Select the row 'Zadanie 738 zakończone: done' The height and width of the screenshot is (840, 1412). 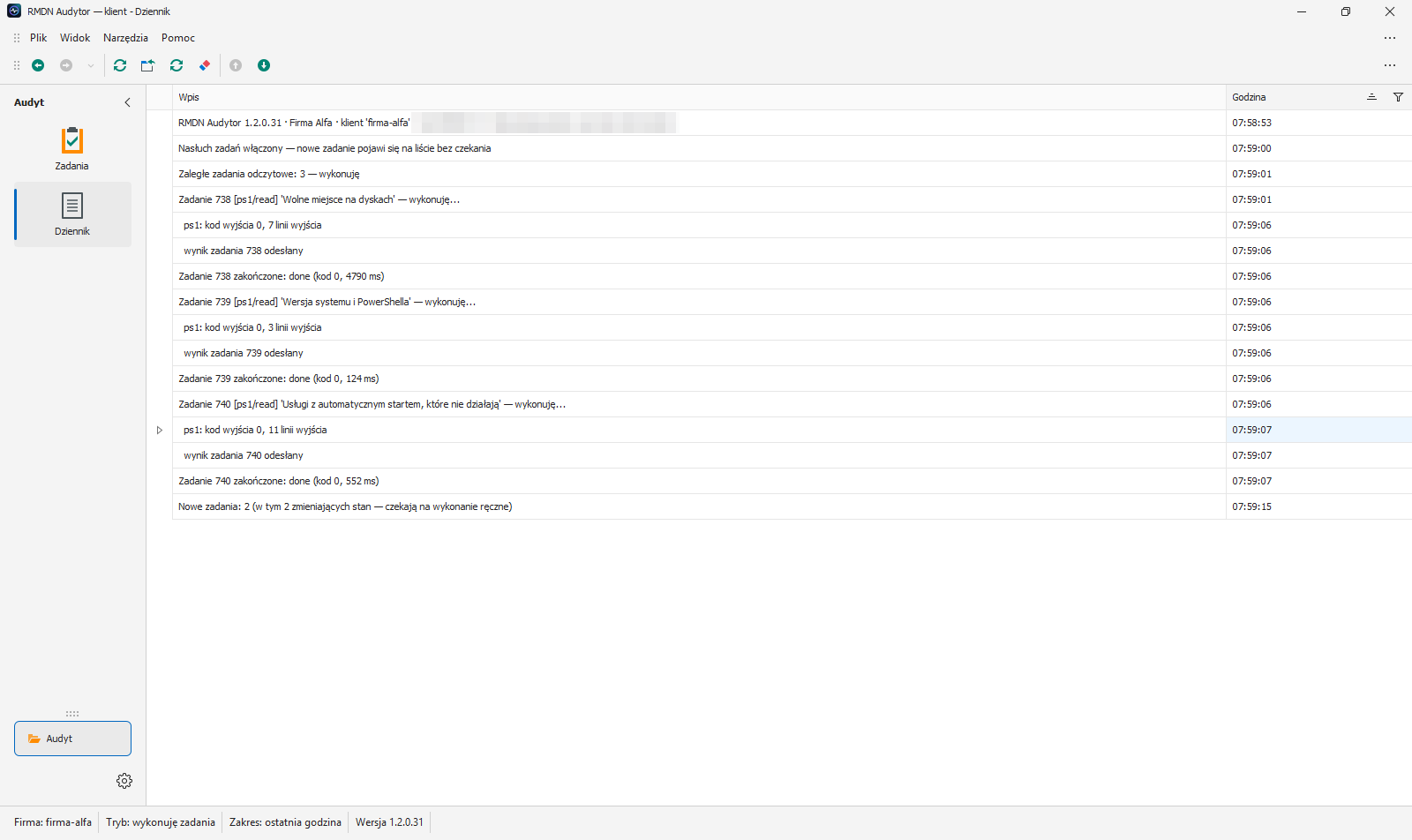coord(699,276)
